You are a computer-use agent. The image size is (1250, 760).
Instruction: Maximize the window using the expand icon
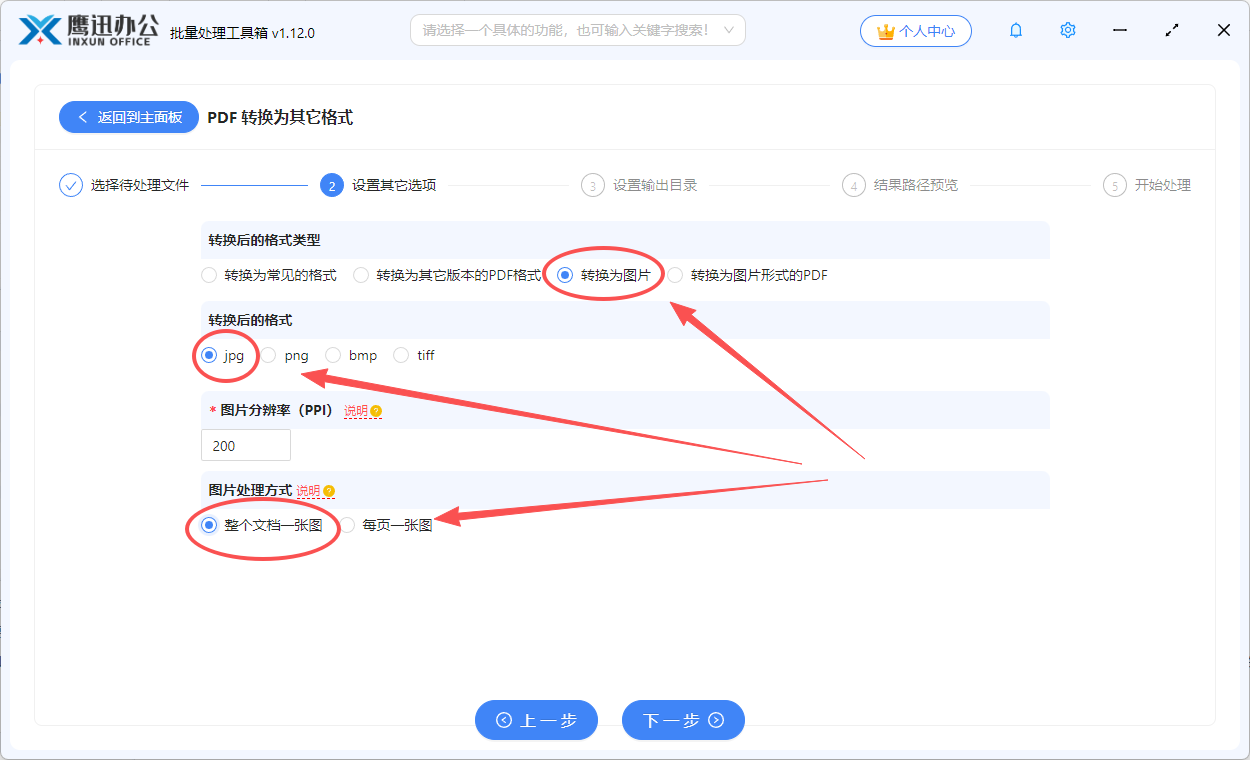[x=1172, y=31]
